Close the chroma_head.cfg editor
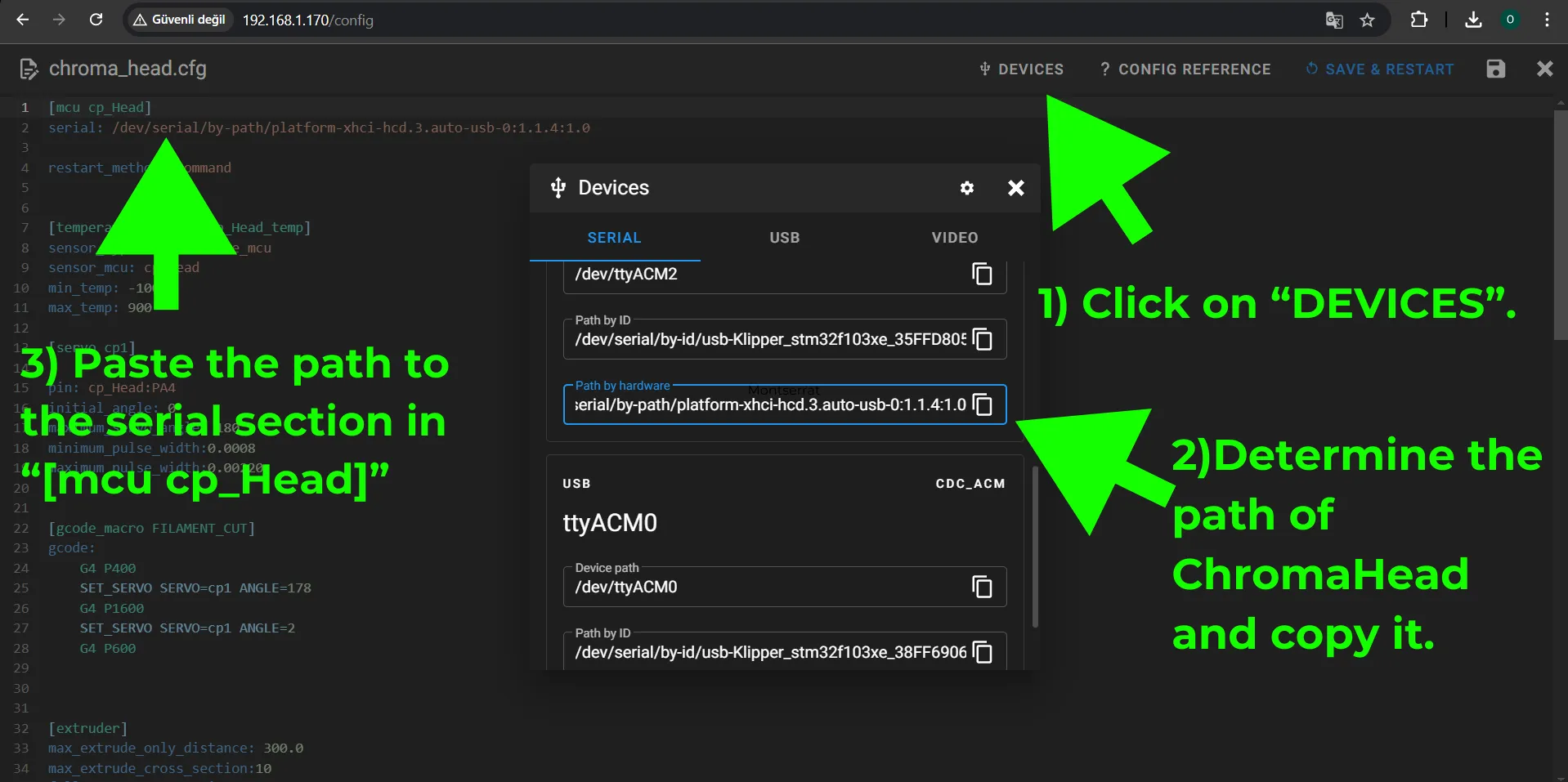The height and width of the screenshot is (782, 1568). coord(1544,69)
